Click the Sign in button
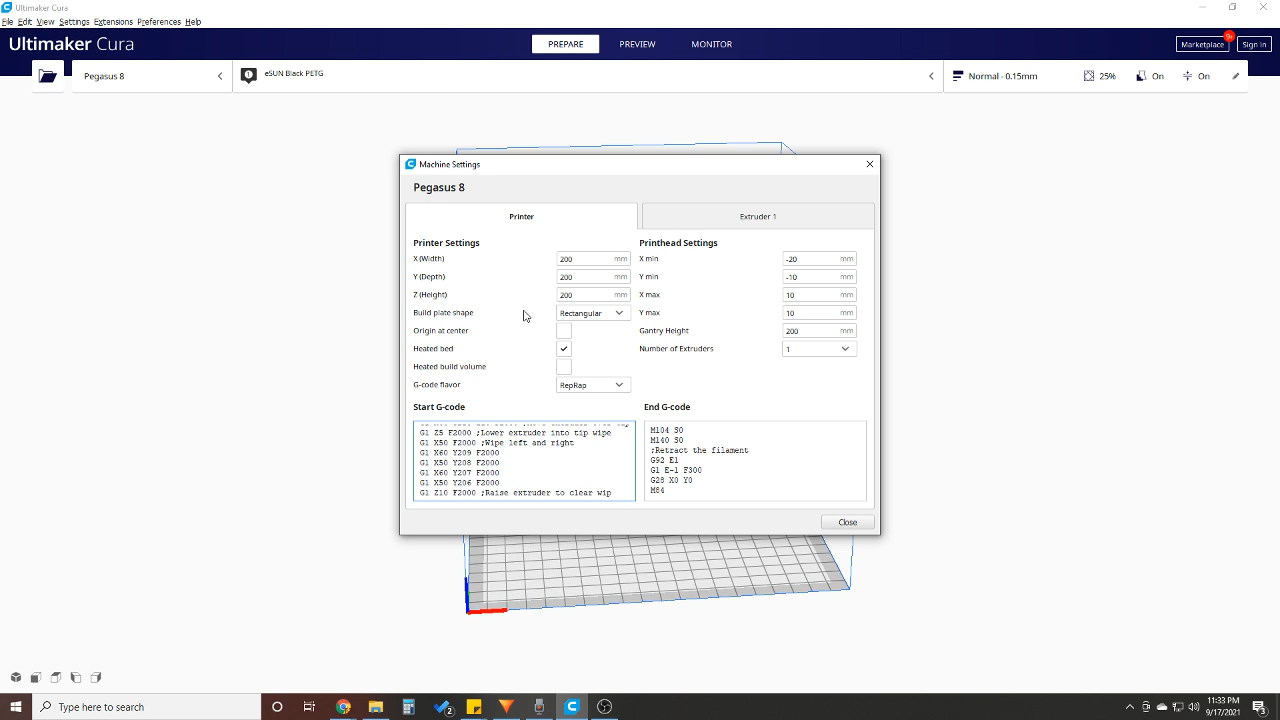Viewport: 1280px width, 720px height. (1254, 44)
